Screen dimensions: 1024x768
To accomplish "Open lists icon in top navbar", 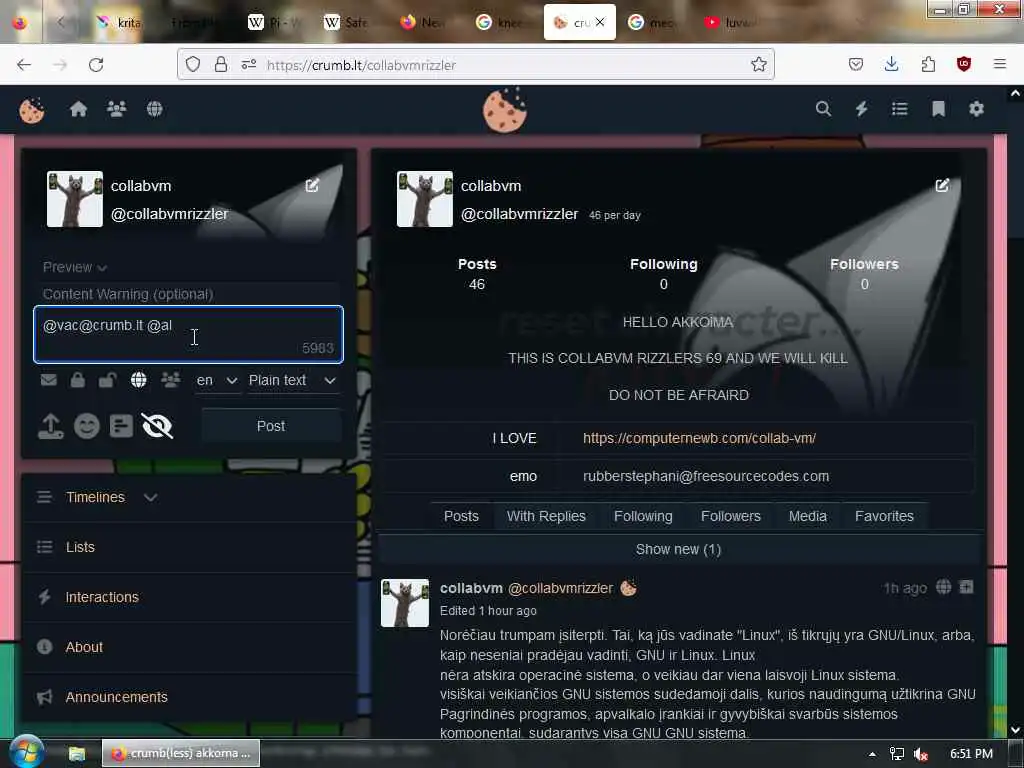I will pyautogui.click(x=900, y=109).
